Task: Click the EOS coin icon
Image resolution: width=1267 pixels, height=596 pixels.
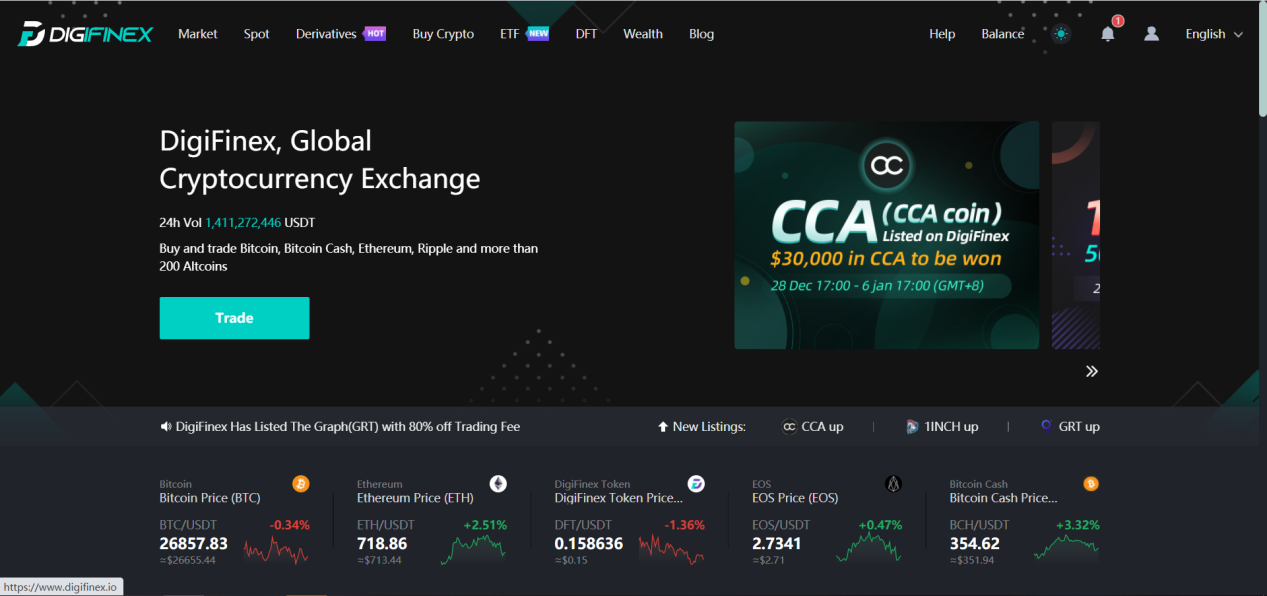Action: [893, 484]
